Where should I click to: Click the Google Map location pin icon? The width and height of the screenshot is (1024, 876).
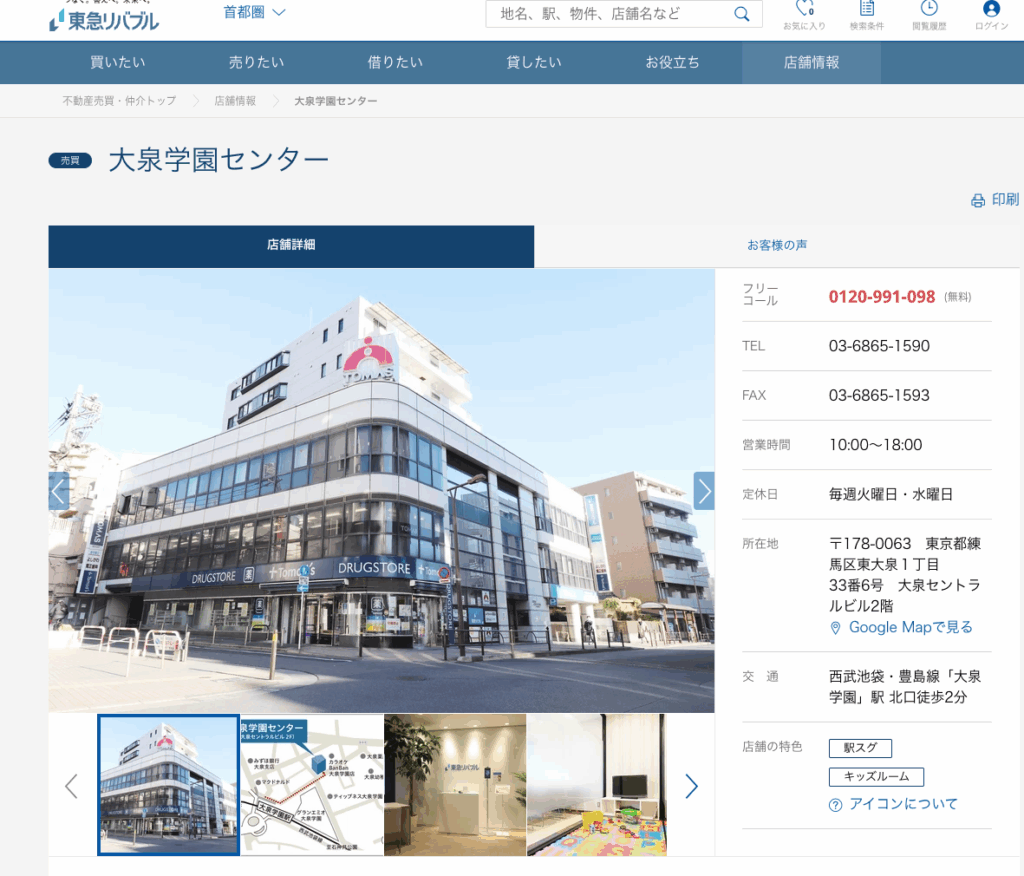point(837,628)
